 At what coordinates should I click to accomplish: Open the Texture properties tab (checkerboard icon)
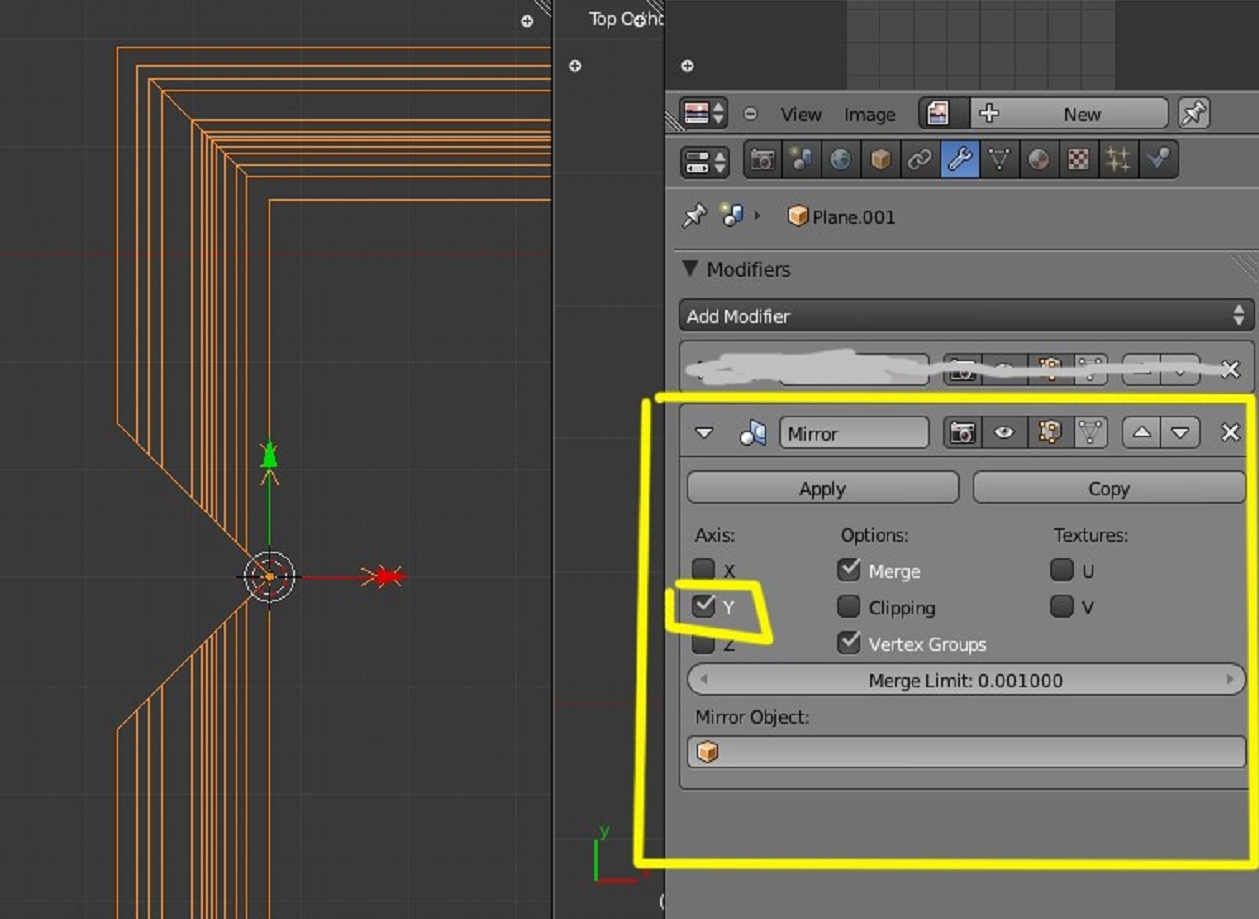click(1078, 160)
